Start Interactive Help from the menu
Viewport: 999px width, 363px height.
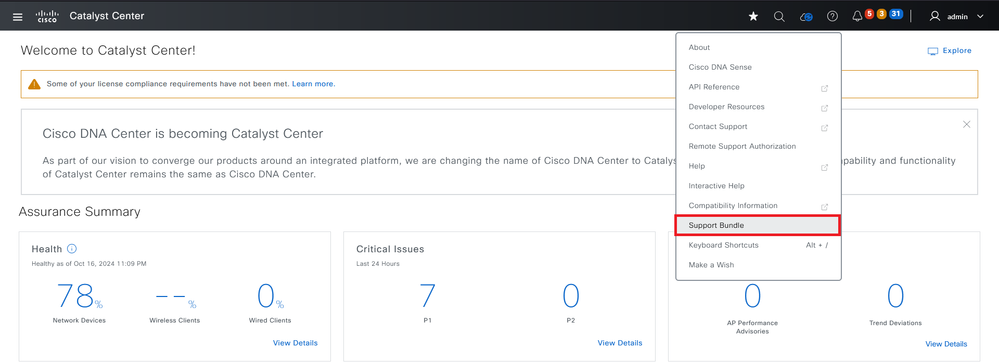(x=758, y=186)
